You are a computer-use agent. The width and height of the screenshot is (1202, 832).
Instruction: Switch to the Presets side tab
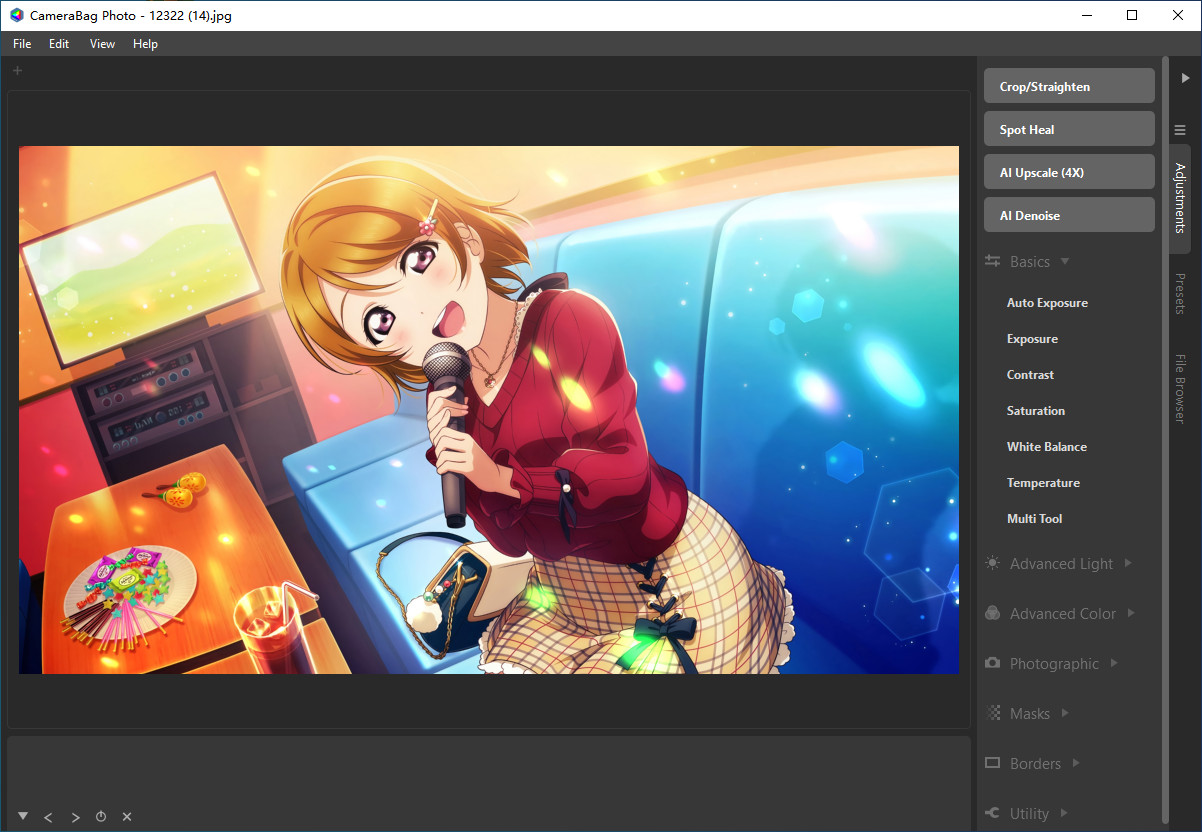(x=1180, y=294)
